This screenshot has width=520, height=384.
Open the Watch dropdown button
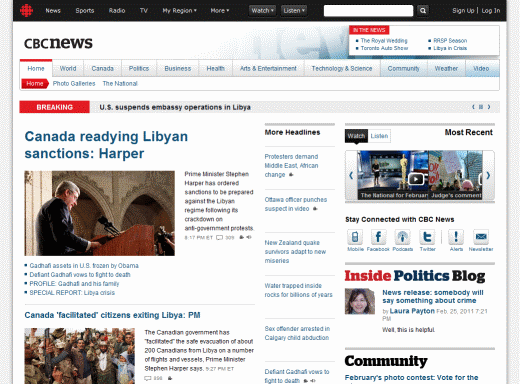(262, 11)
